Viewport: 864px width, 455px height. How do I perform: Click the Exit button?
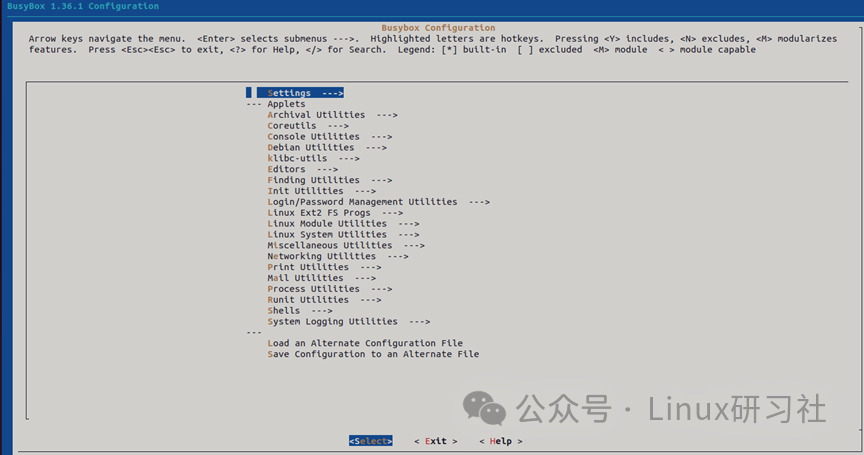tap(436, 441)
